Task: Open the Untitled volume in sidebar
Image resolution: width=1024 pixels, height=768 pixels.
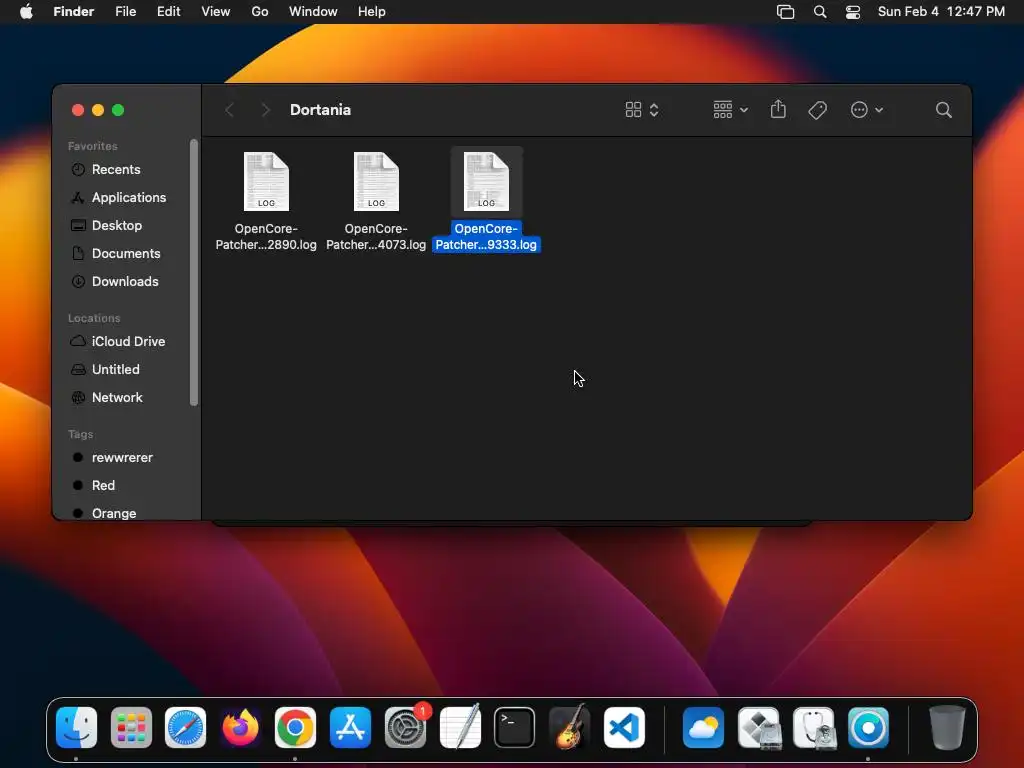Action: pyautogui.click(x=116, y=370)
